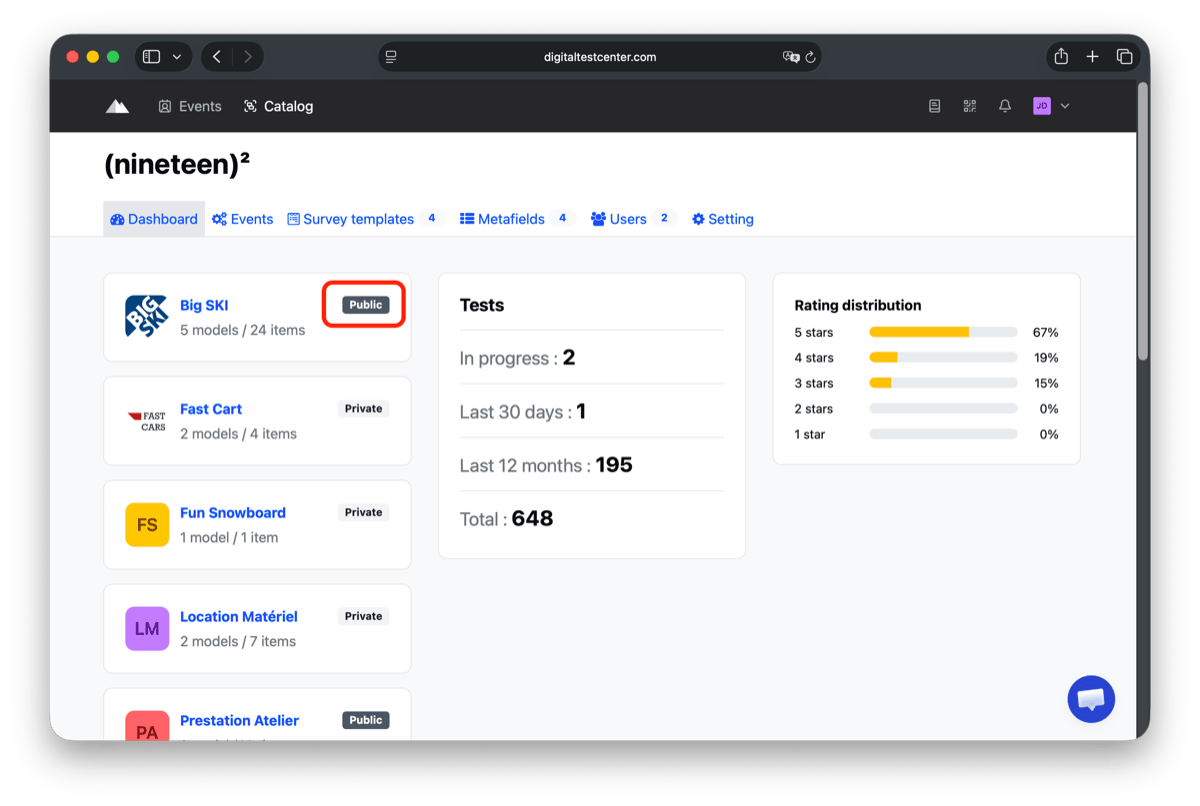Click the page vertical scrollbar
Image resolution: width=1200 pixels, height=806 pixels.
coord(1142,221)
